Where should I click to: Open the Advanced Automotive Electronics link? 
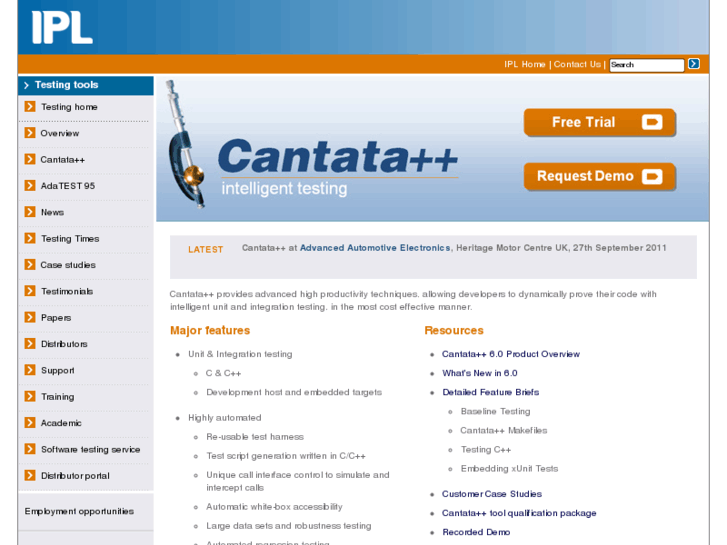(x=375, y=248)
